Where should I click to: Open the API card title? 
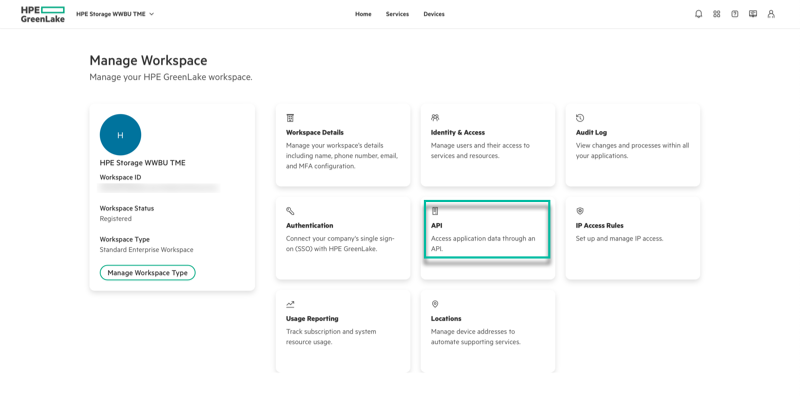coord(436,226)
